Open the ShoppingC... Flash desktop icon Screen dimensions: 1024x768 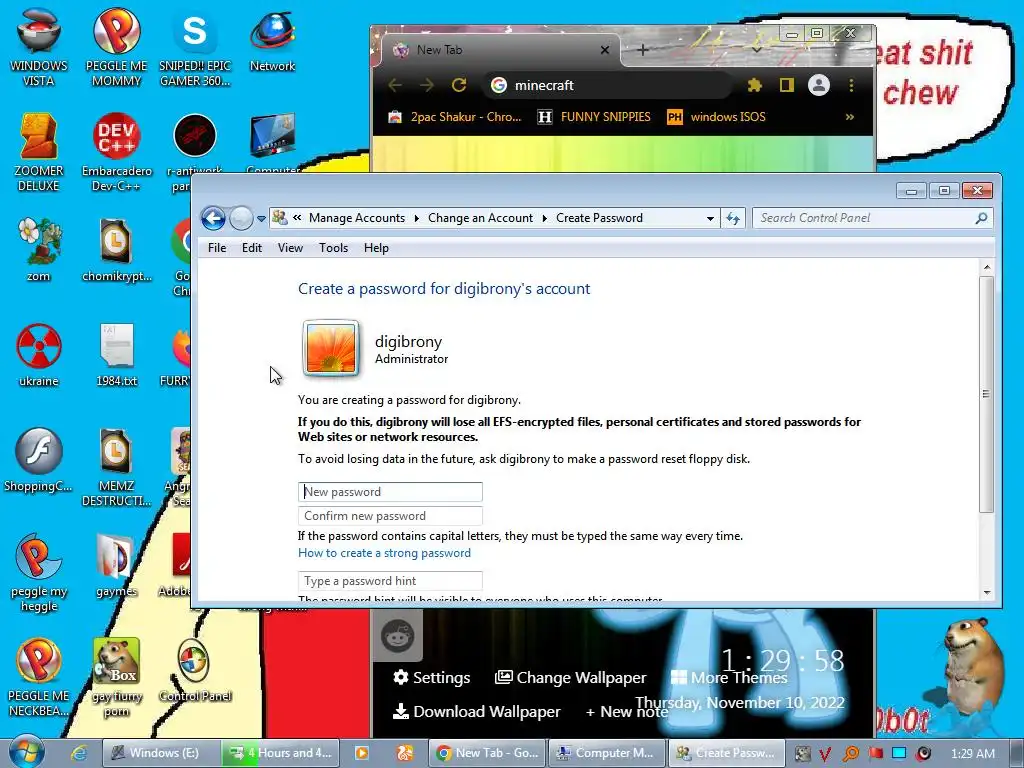(39, 460)
